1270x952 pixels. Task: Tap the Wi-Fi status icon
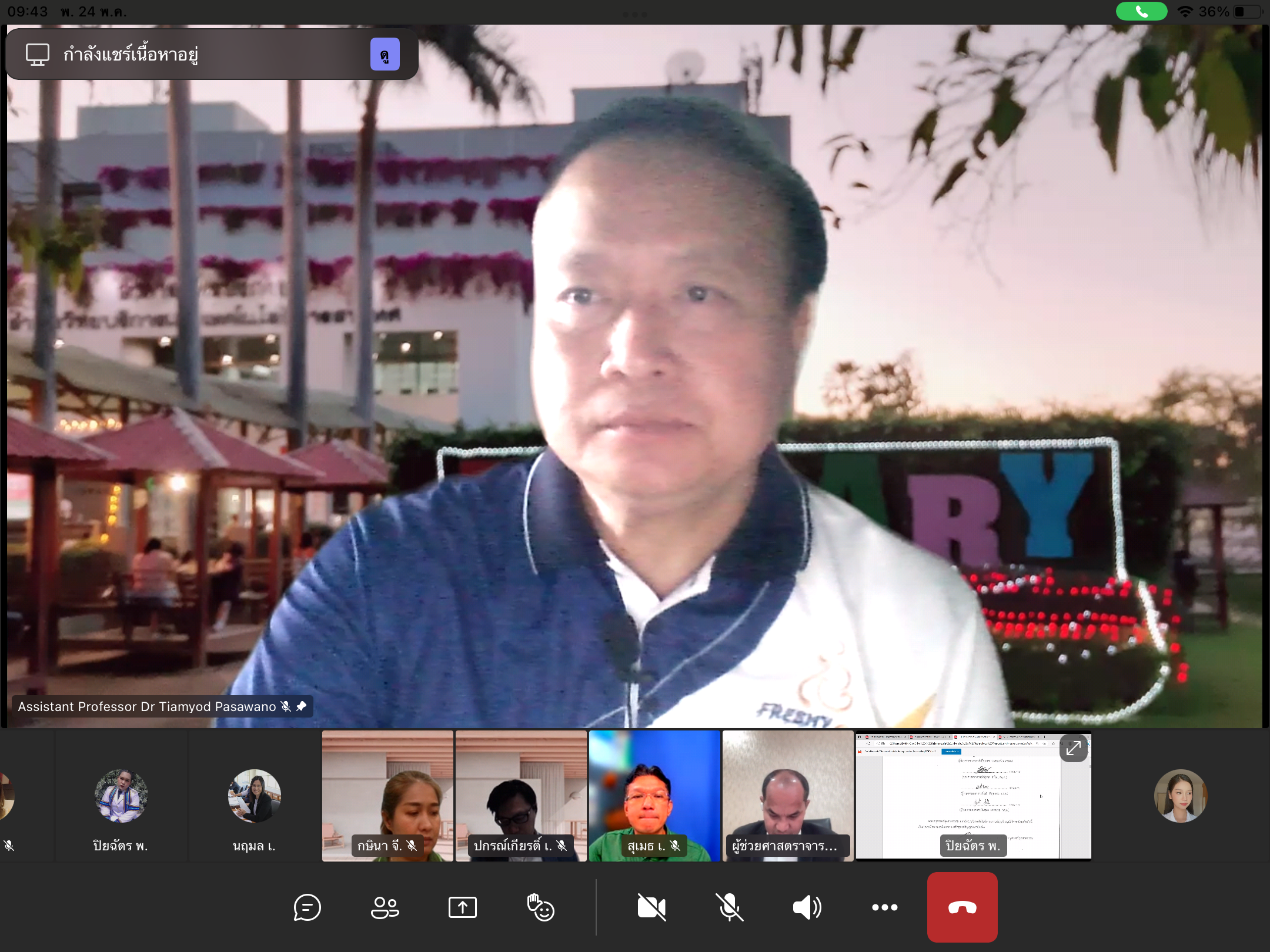pyautogui.click(x=1185, y=12)
